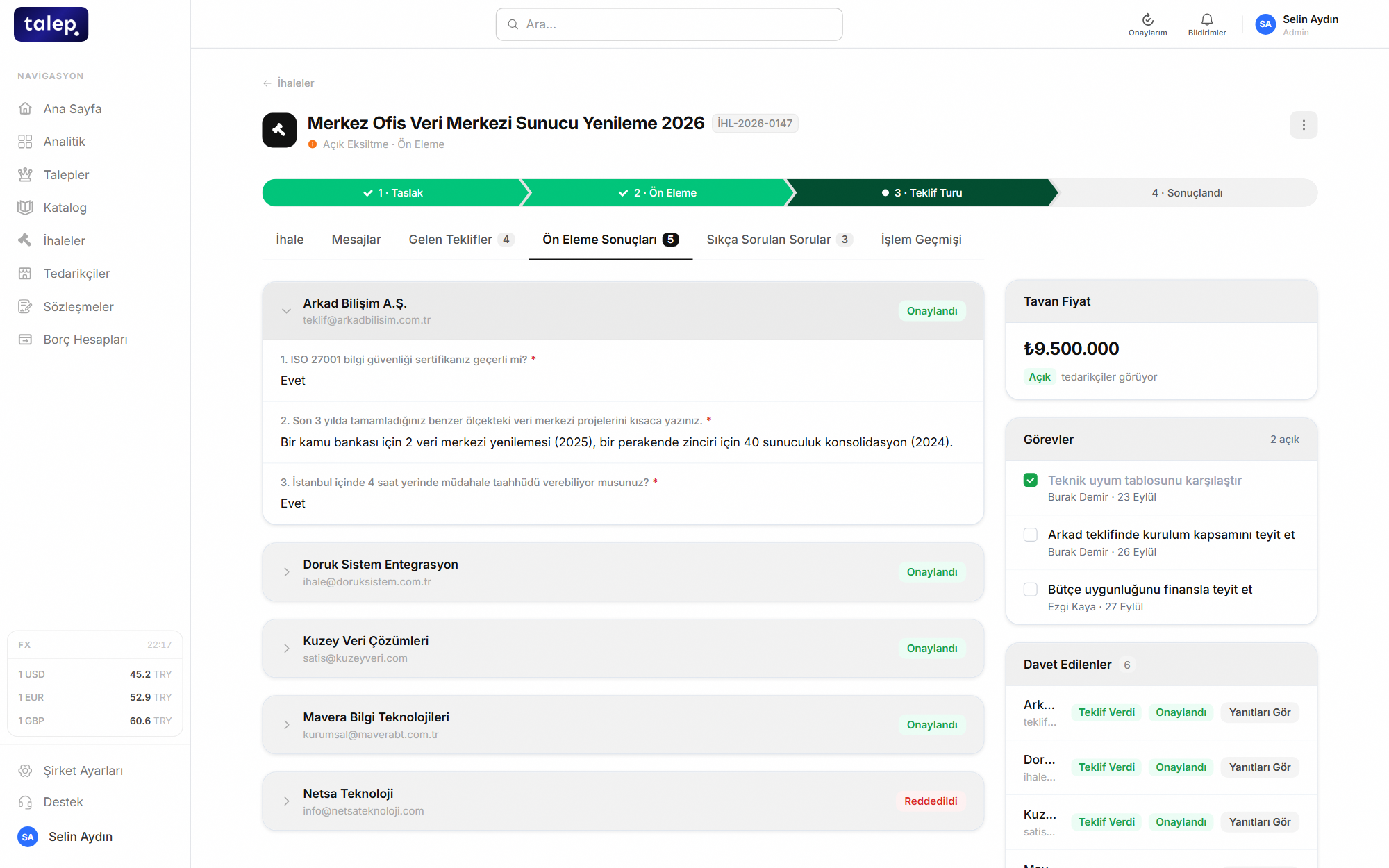Click the İHL-2026-0147 tender code badge
The image size is (1389, 868).
(755, 124)
